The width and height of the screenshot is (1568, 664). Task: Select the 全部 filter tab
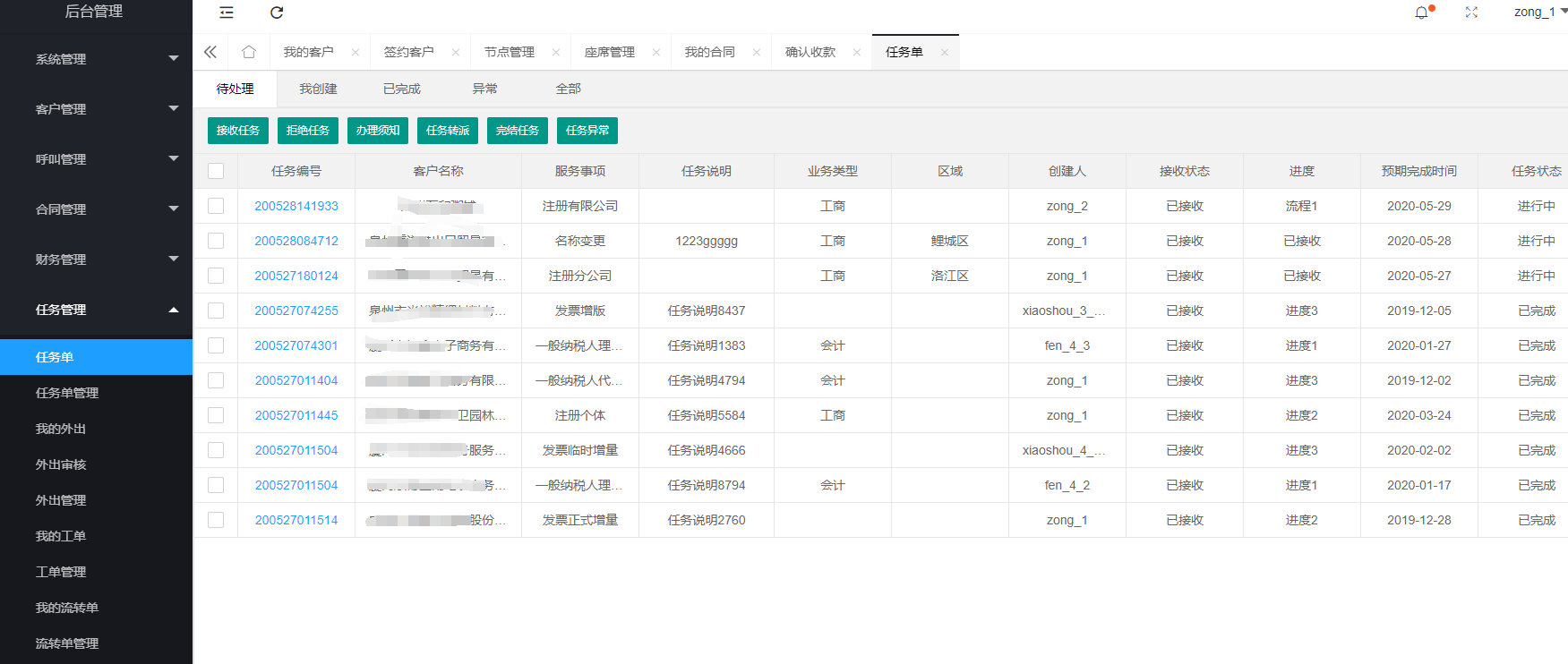[x=568, y=89]
